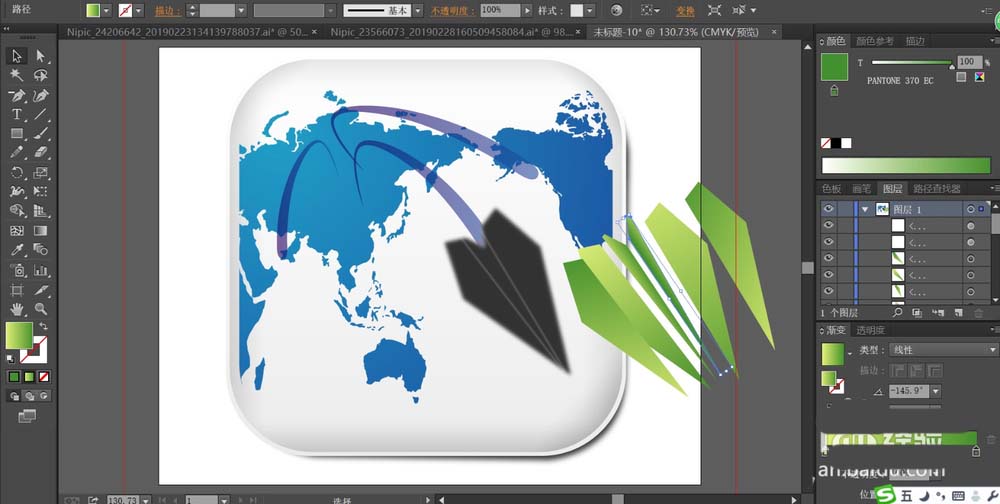Click the green fill swatch in Color panel
The height and width of the screenshot is (504, 1000).
(834, 67)
